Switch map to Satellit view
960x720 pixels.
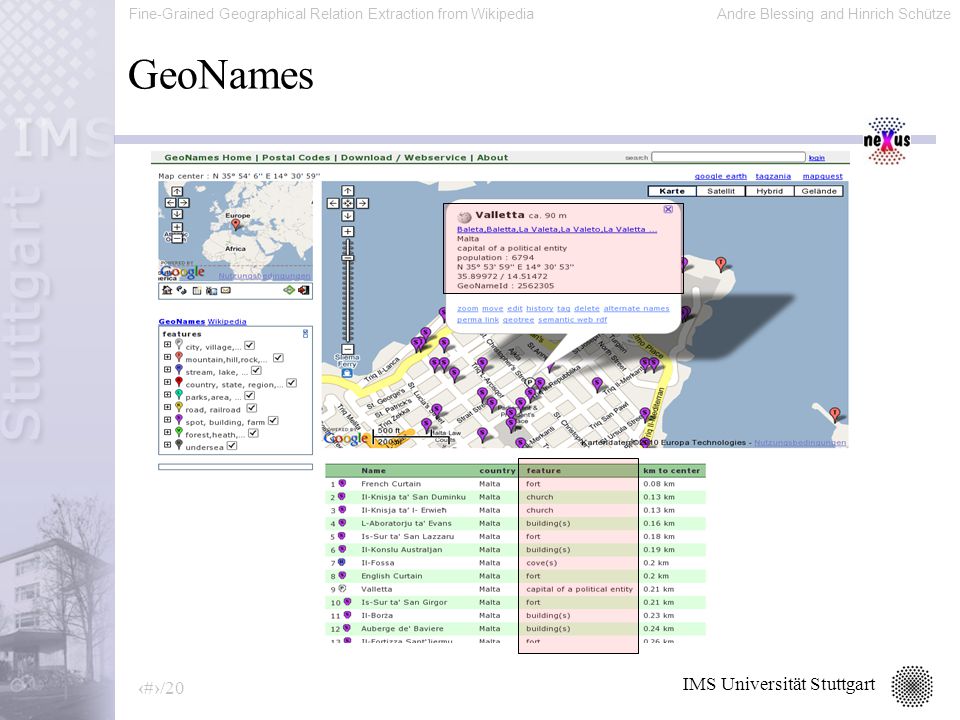tap(721, 191)
